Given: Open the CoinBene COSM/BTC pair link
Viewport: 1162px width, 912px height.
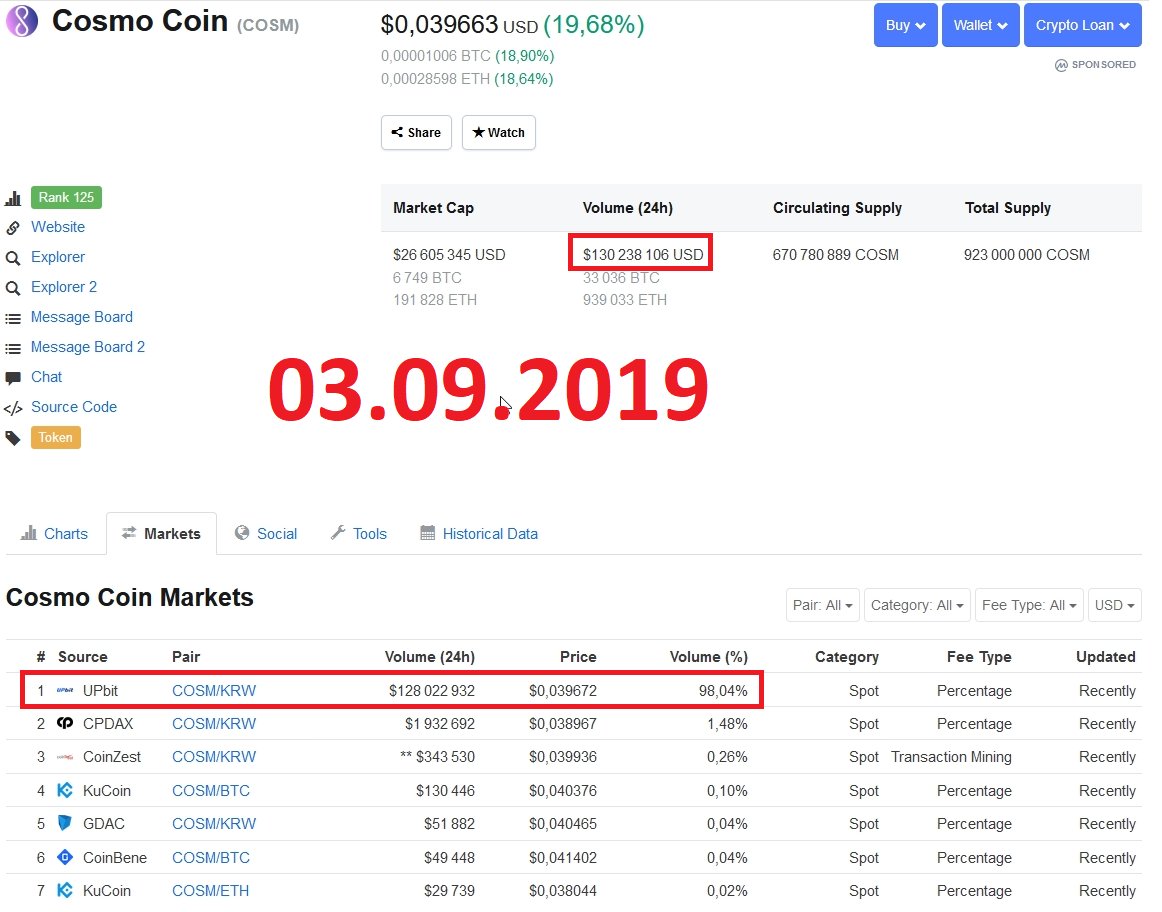Looking at the screenshot, I should [210, 857].
